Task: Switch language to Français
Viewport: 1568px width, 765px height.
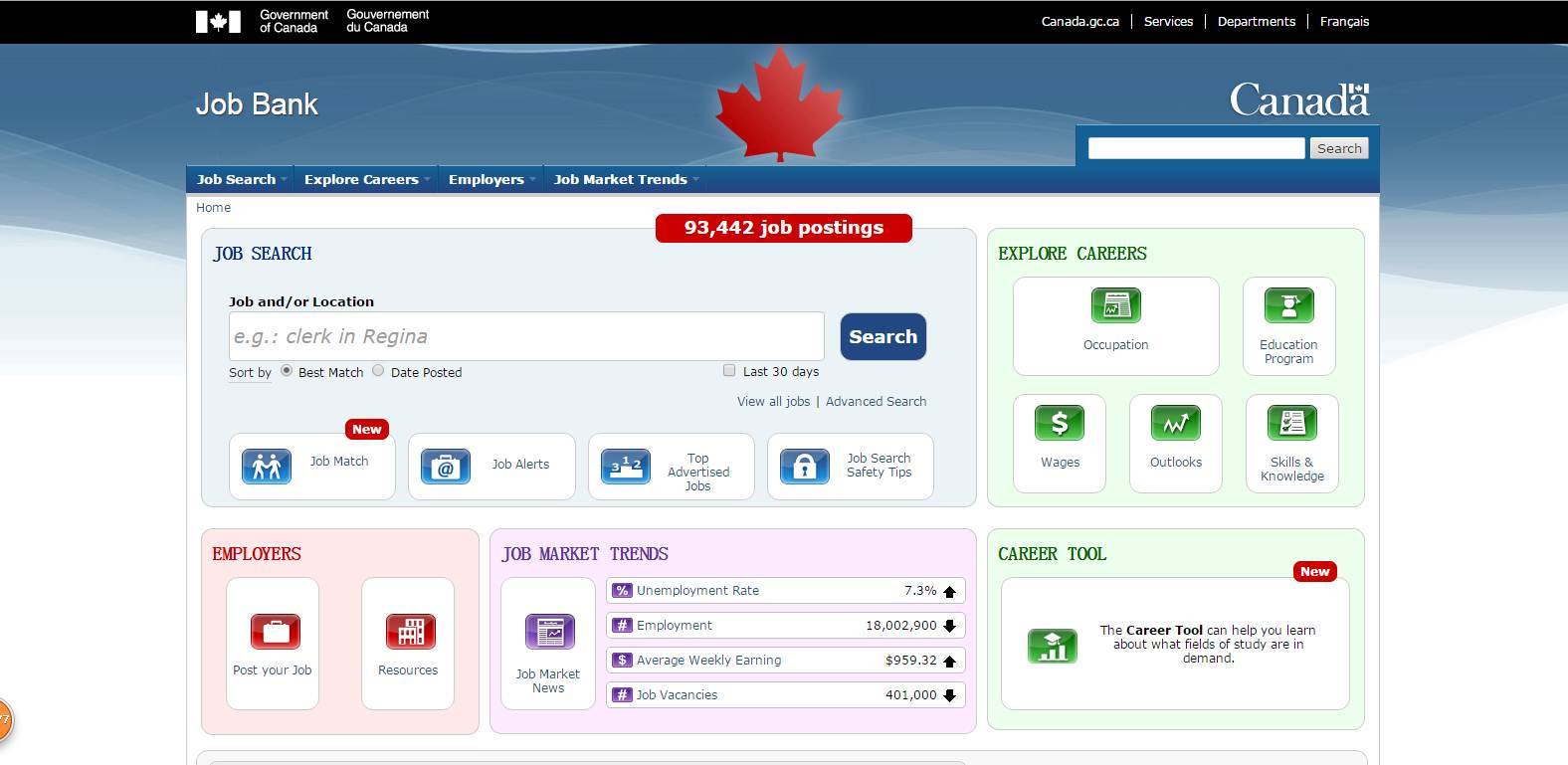Action: pos(1344,21)
